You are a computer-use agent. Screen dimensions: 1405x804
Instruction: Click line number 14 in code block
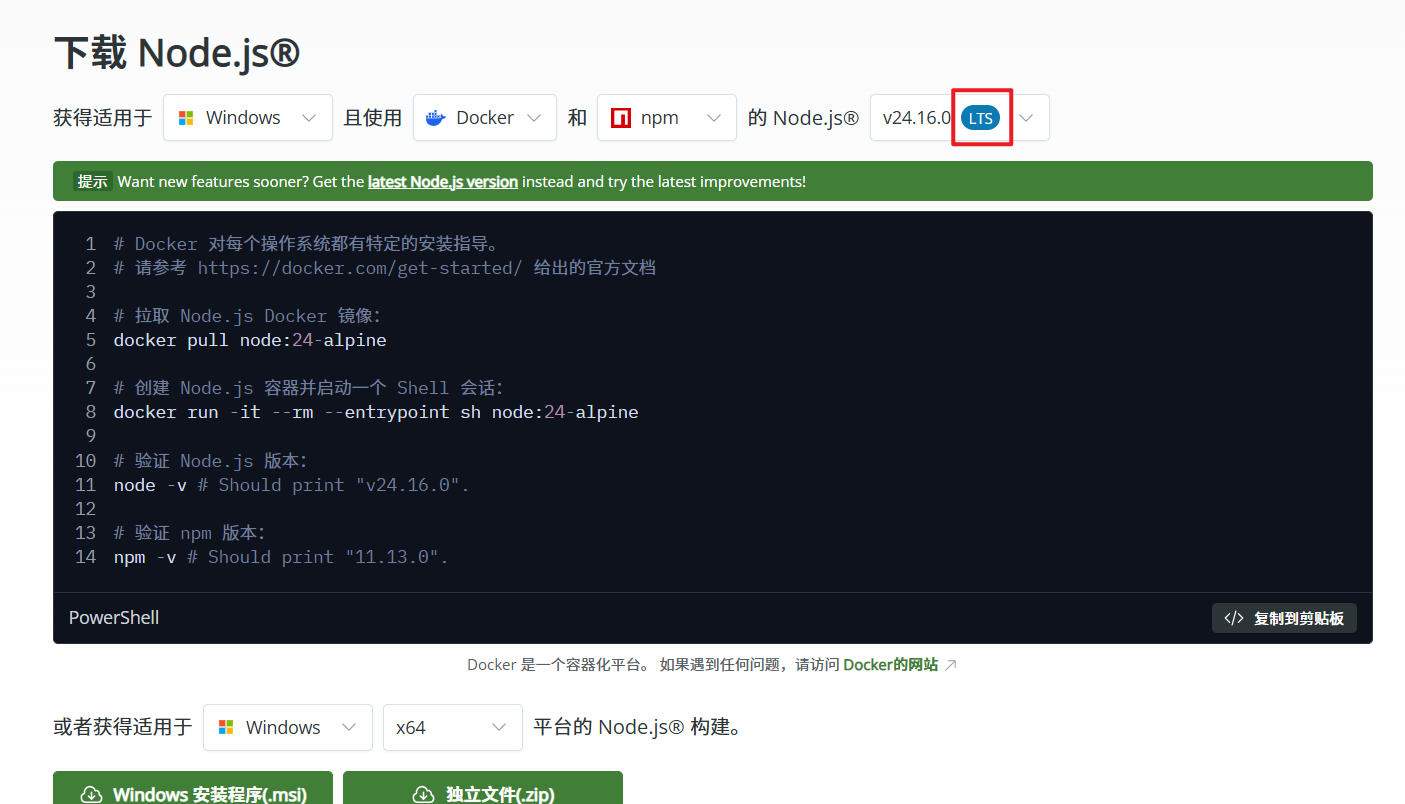(x=86, y=557)
